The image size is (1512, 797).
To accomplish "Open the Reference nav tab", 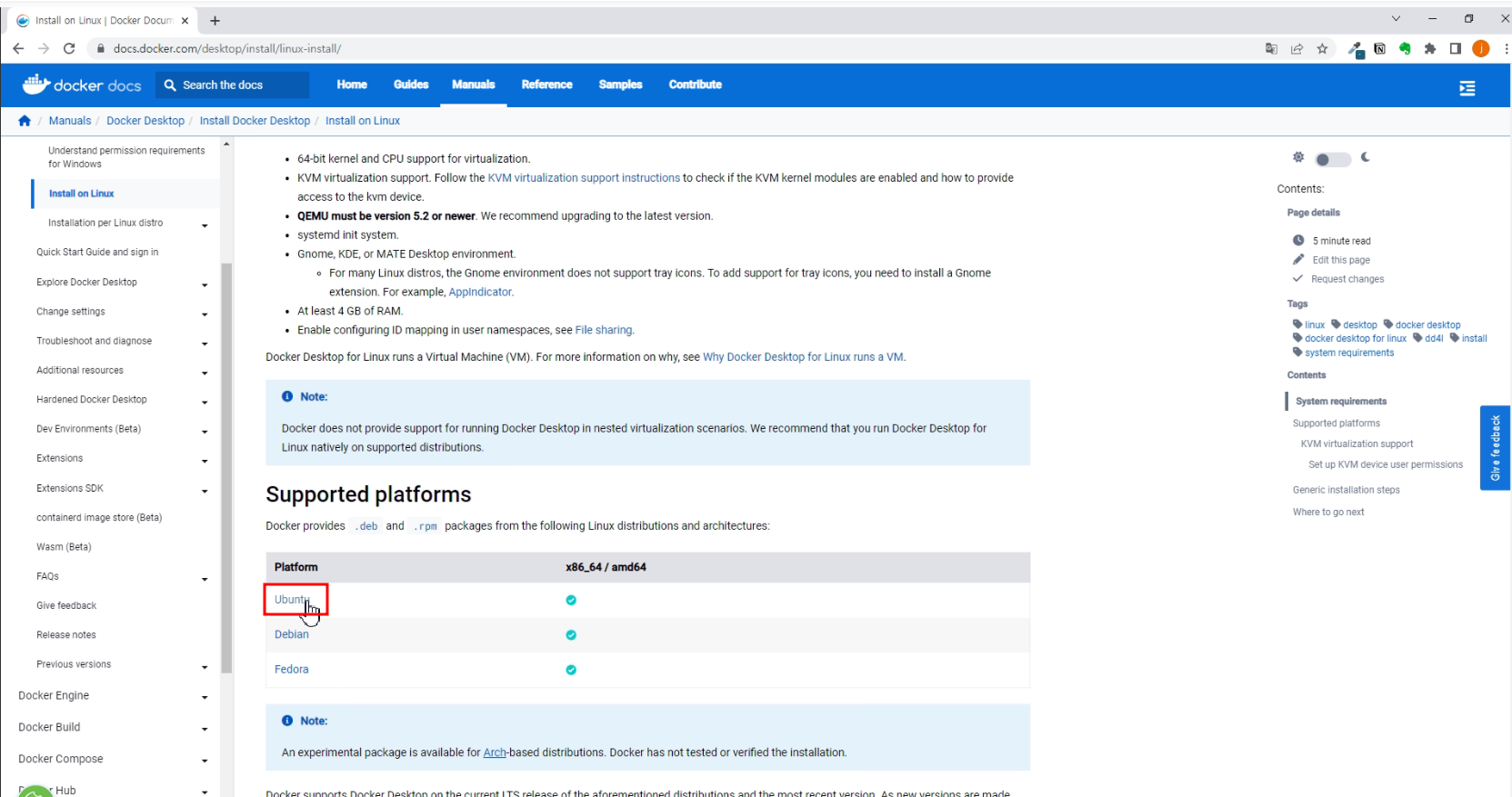I will (546, 85).
